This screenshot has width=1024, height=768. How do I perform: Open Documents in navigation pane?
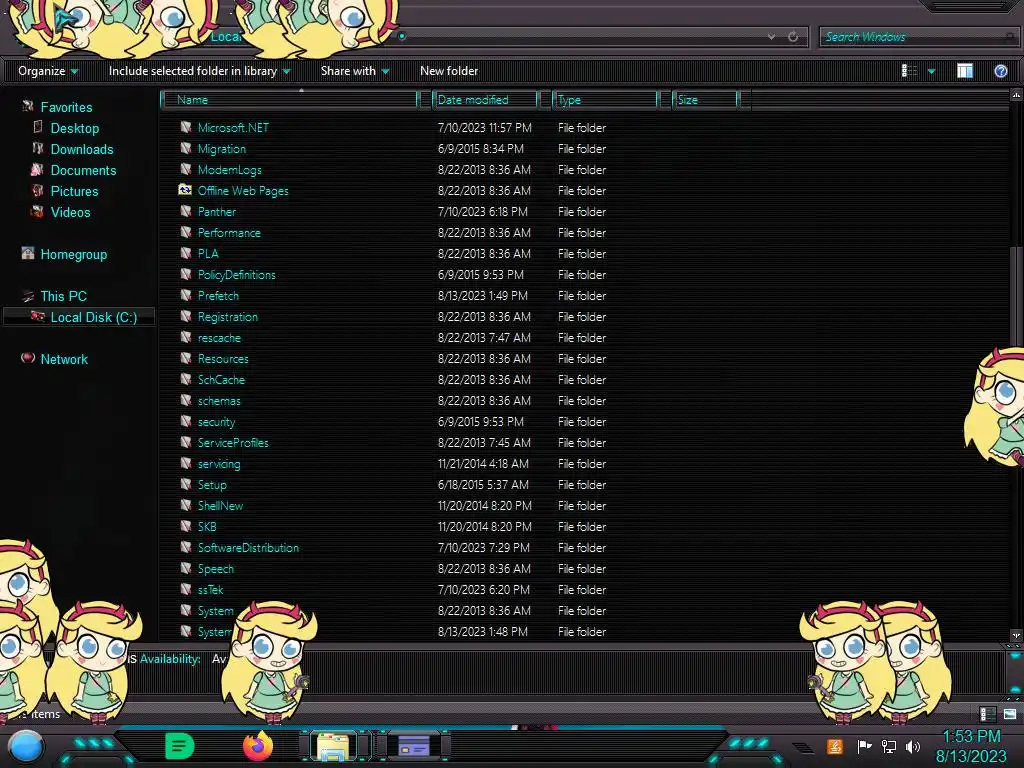click(83, 170)
